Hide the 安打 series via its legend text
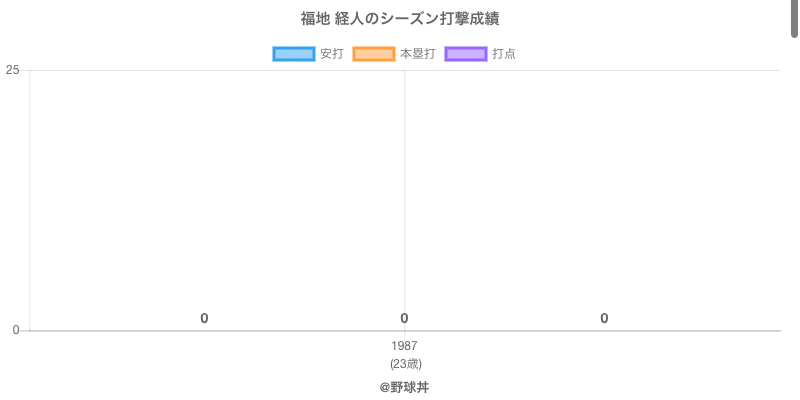The image size is (800, 400). [x=331, y=54]
